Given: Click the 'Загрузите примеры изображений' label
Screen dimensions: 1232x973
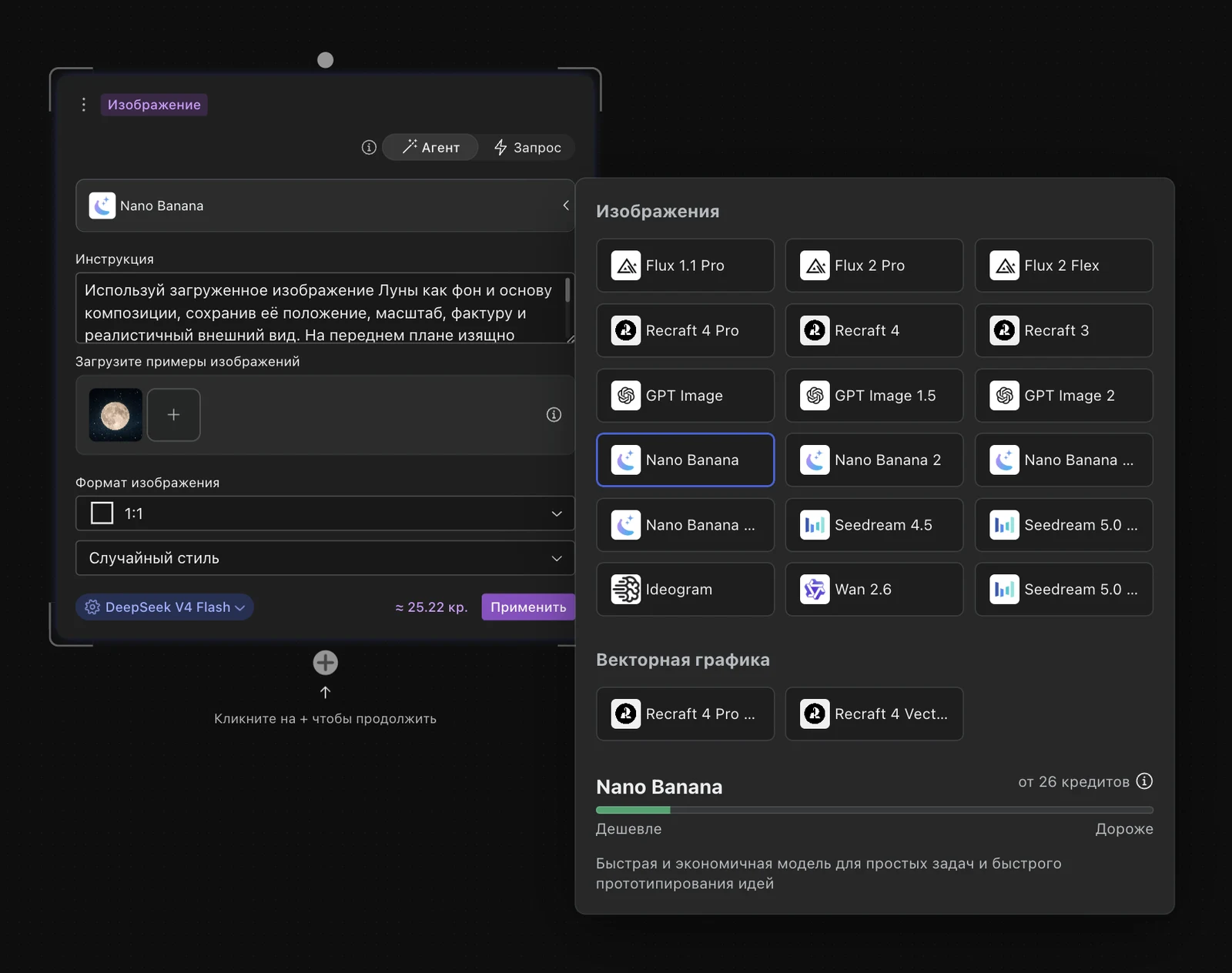Looking at the screenshot, I should click(188, 362).
